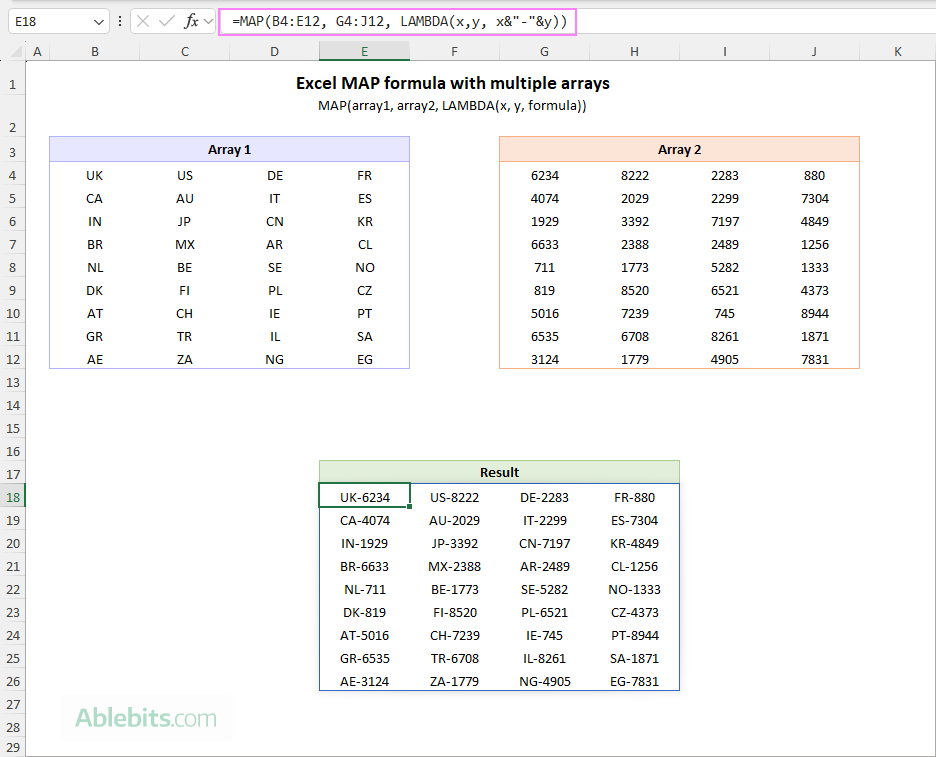Click the vertical ellipsis next to the Name Box
Image resolution: width=936 pixels, height=757 pixels.
pos(119,20)
